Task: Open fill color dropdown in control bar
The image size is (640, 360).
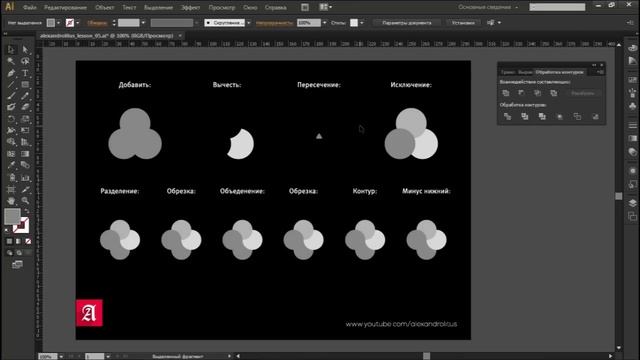Action: click(58, 23)
